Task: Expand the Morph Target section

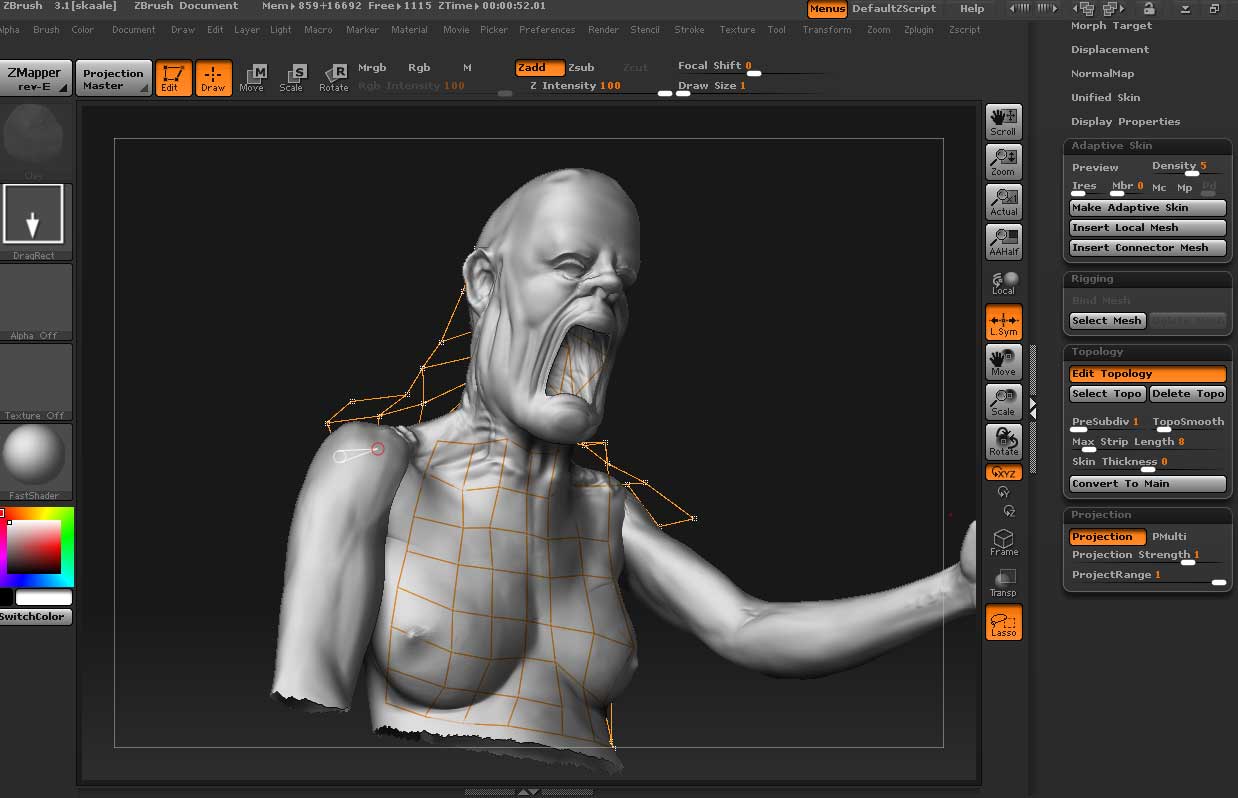Action: pos(1111,26)
